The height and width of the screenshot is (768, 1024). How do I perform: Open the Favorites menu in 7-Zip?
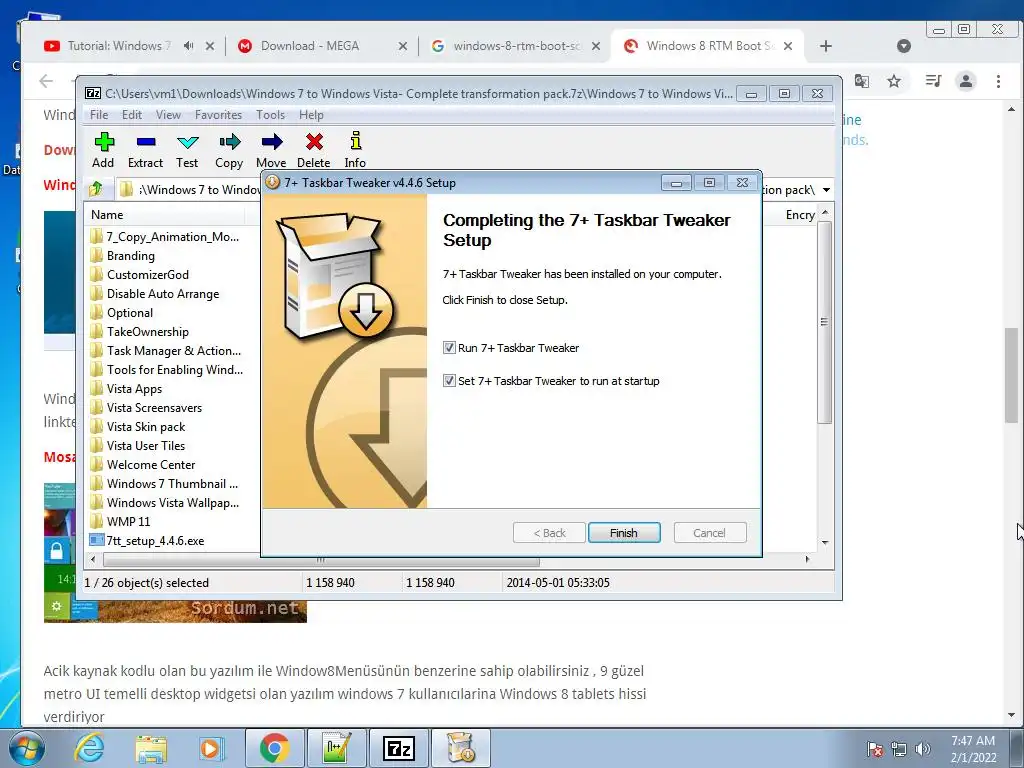coord(218,115)
